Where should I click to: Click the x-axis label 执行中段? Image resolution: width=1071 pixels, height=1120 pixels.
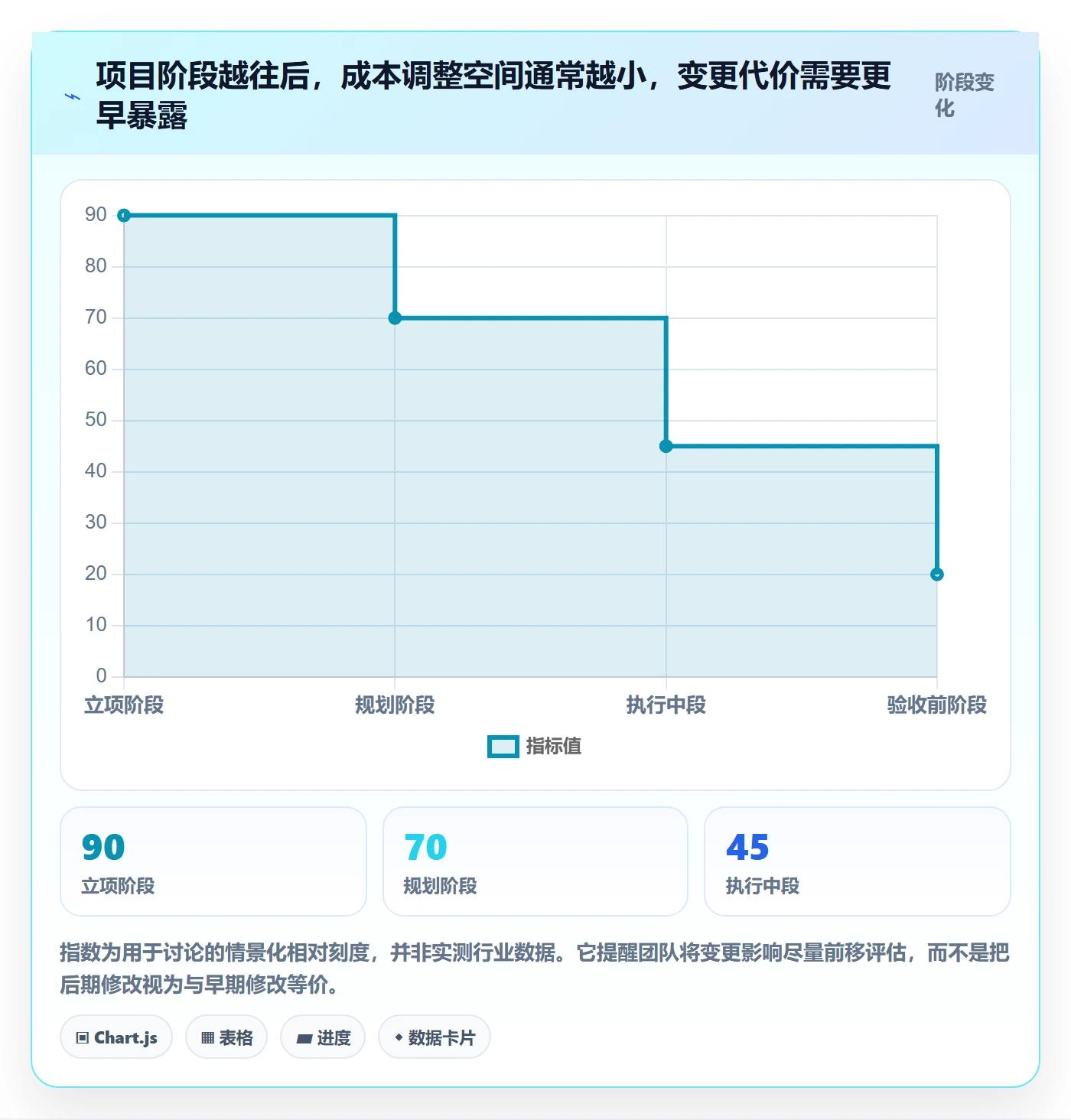point(666,705)
